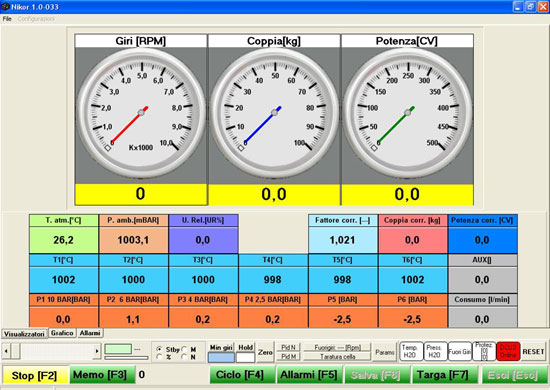The height and width of the screenshot is (390, 550).
Task: Click T4 temperature value 998
Action: point(273,280)
